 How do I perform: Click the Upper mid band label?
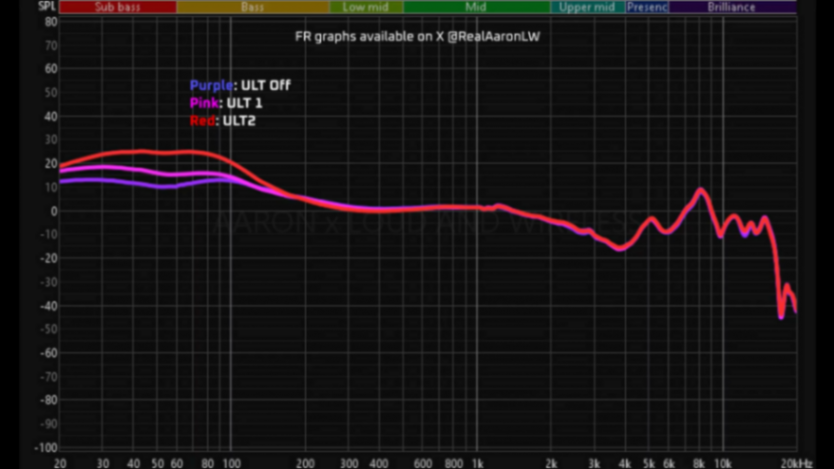click(x=587, y=7)
